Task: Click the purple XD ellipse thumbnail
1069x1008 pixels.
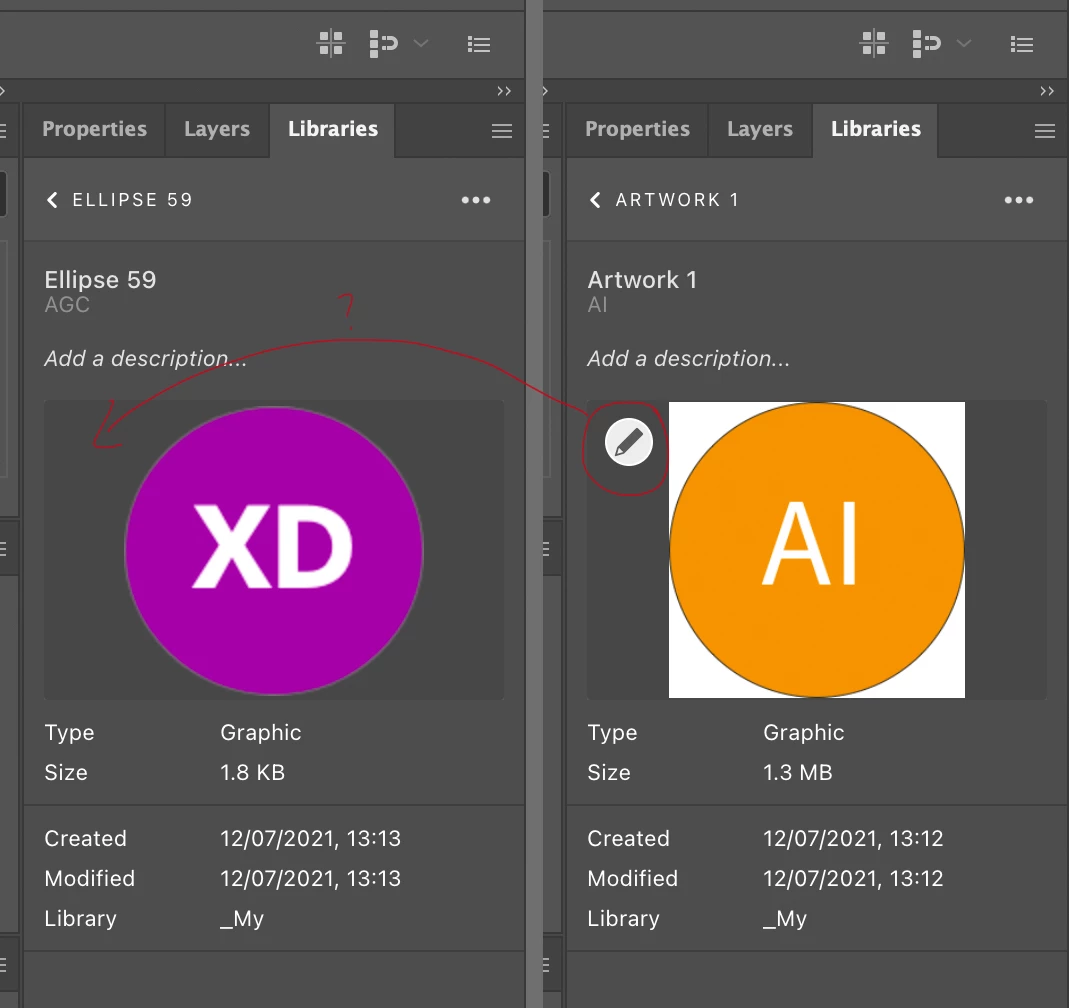Action: coord(274,551)
